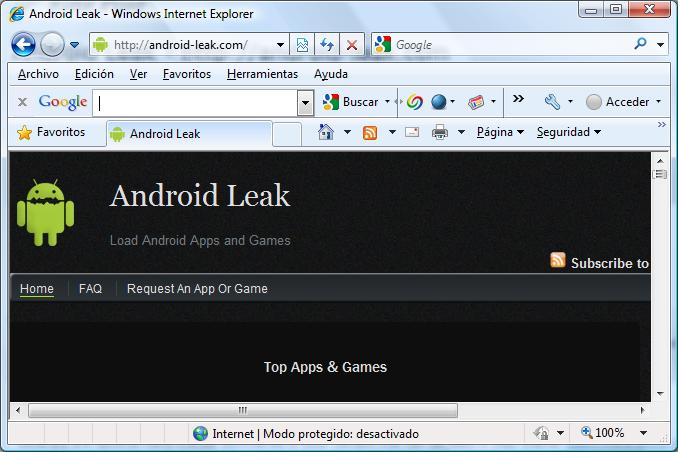Click the green Android robot logo
Viewport: 678px width, 452px height.
click(x=45, y=212)
